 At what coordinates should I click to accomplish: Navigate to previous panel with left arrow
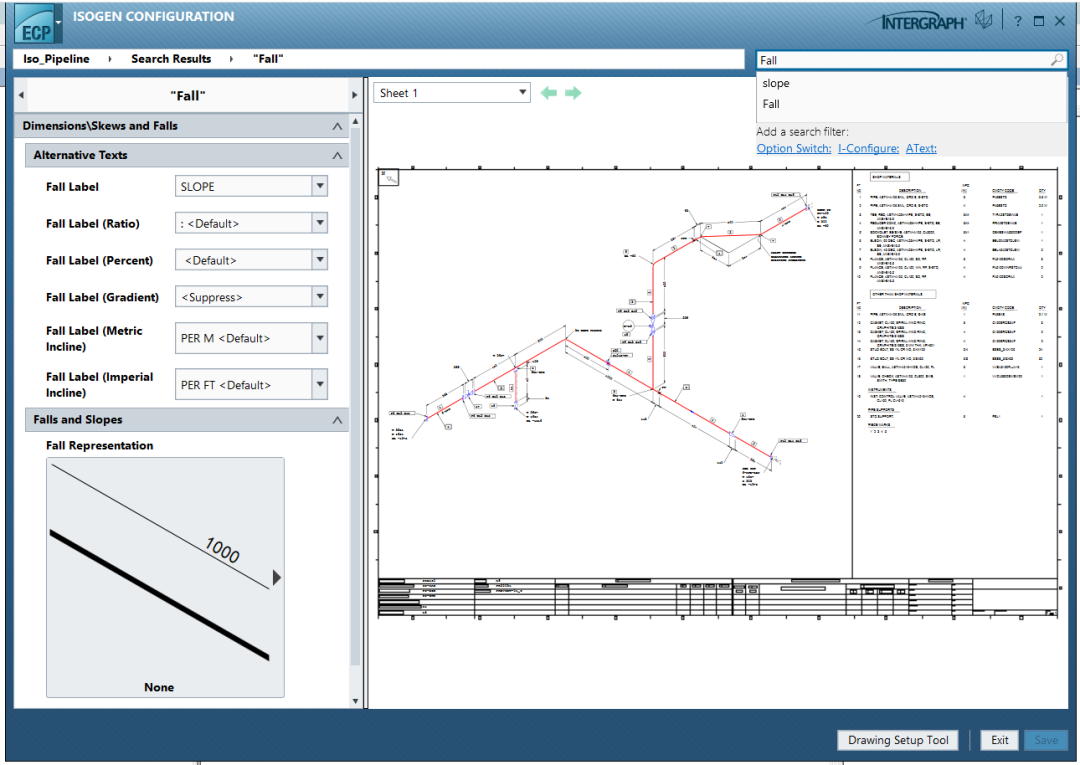21,95
